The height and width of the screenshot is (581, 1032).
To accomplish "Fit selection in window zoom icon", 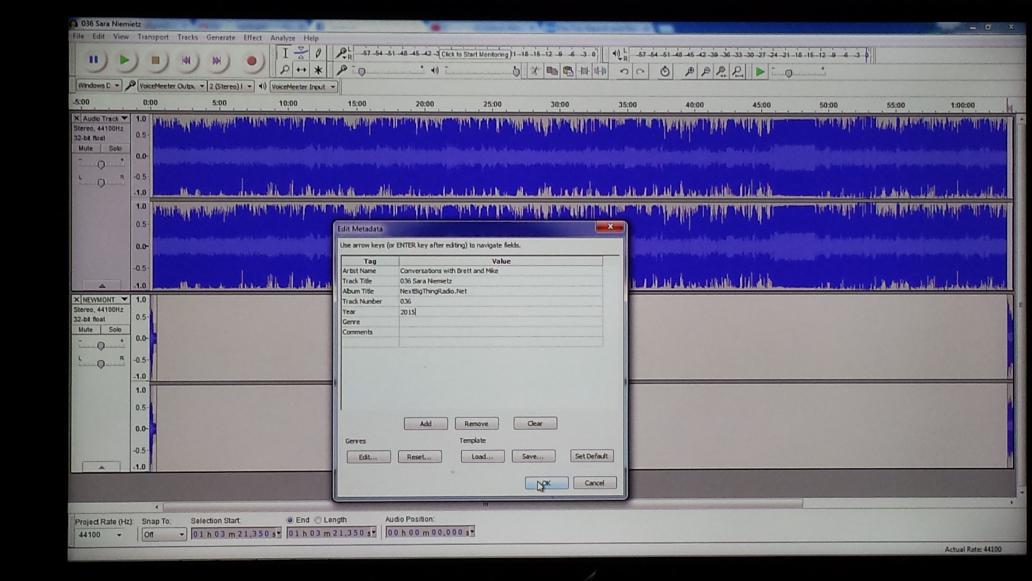I will [x=722, y=71].
